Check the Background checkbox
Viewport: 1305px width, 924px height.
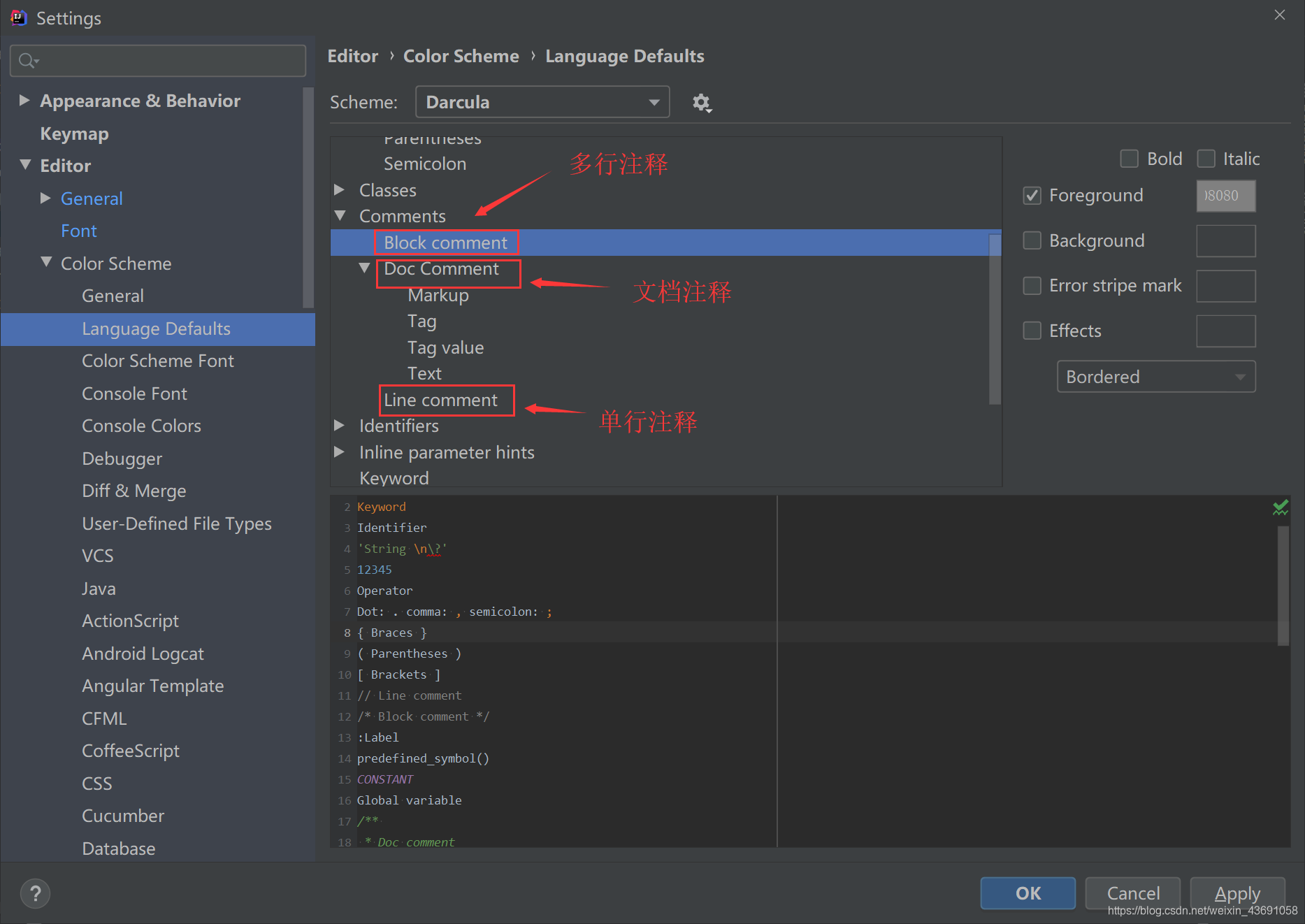(1032, 240)
